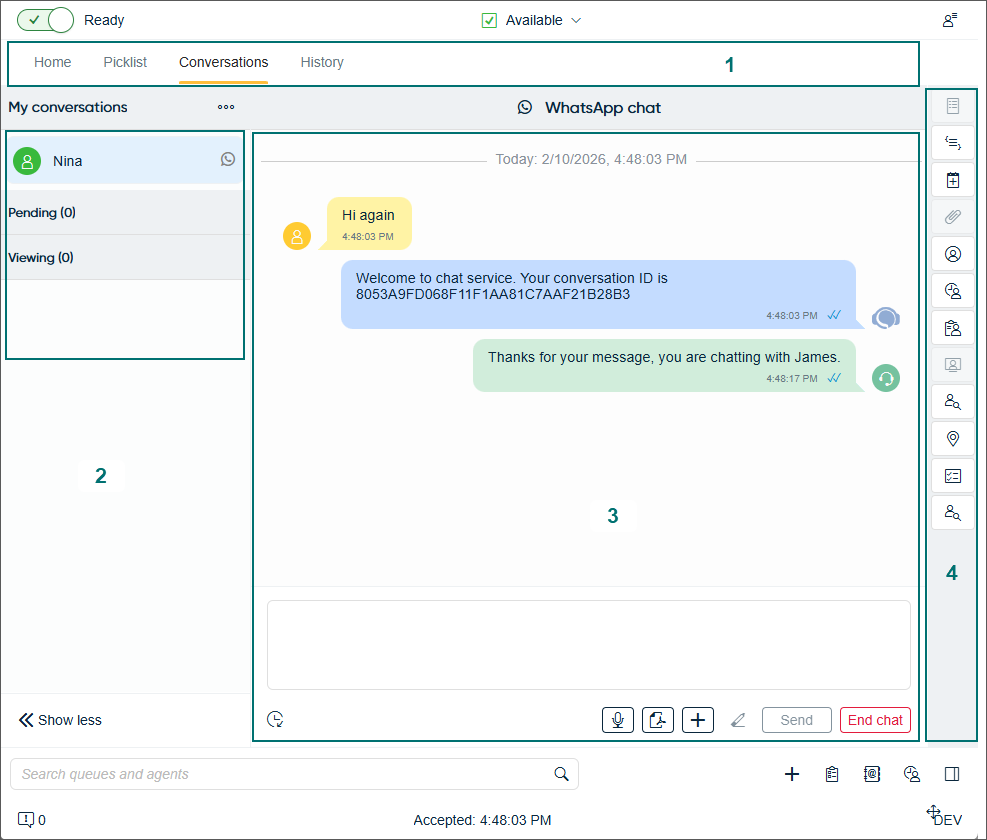Viewport: 987px width, 840px height.
Task: Click the red End chat button
Action: 875,720
